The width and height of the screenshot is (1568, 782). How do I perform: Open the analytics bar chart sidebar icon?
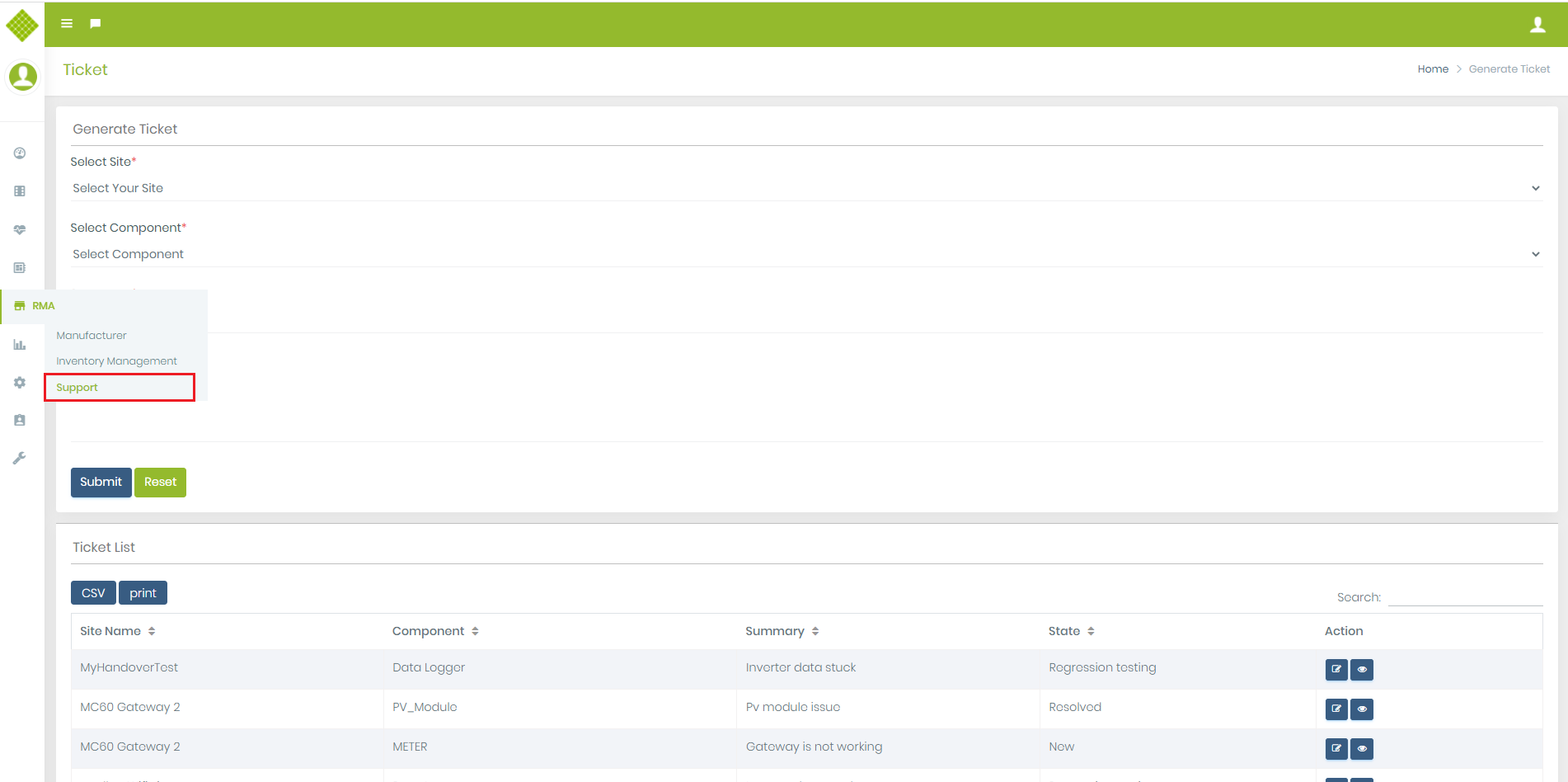pyautogui.click(x=19, y=344)
